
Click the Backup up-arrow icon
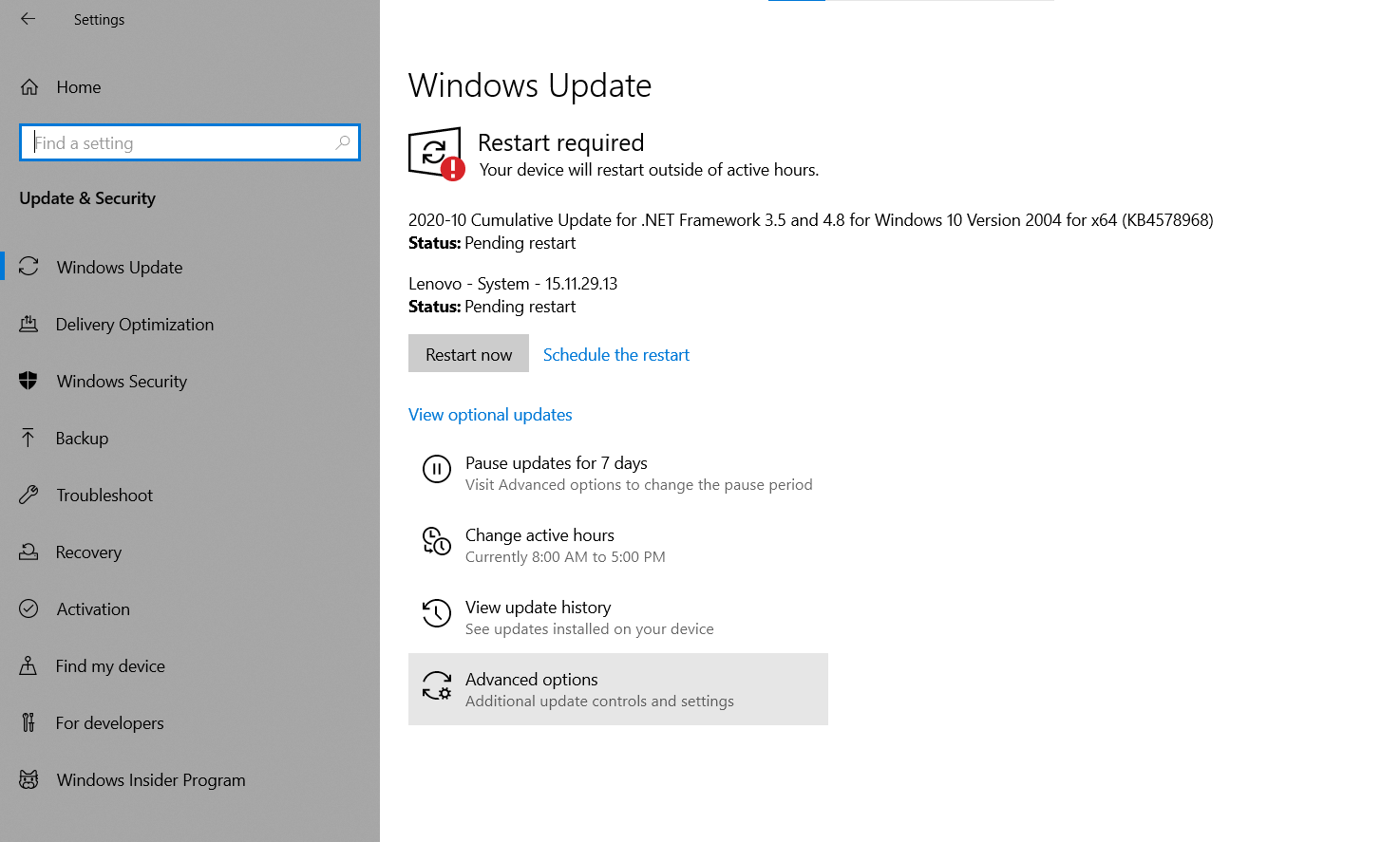click(x=28, y=438)
